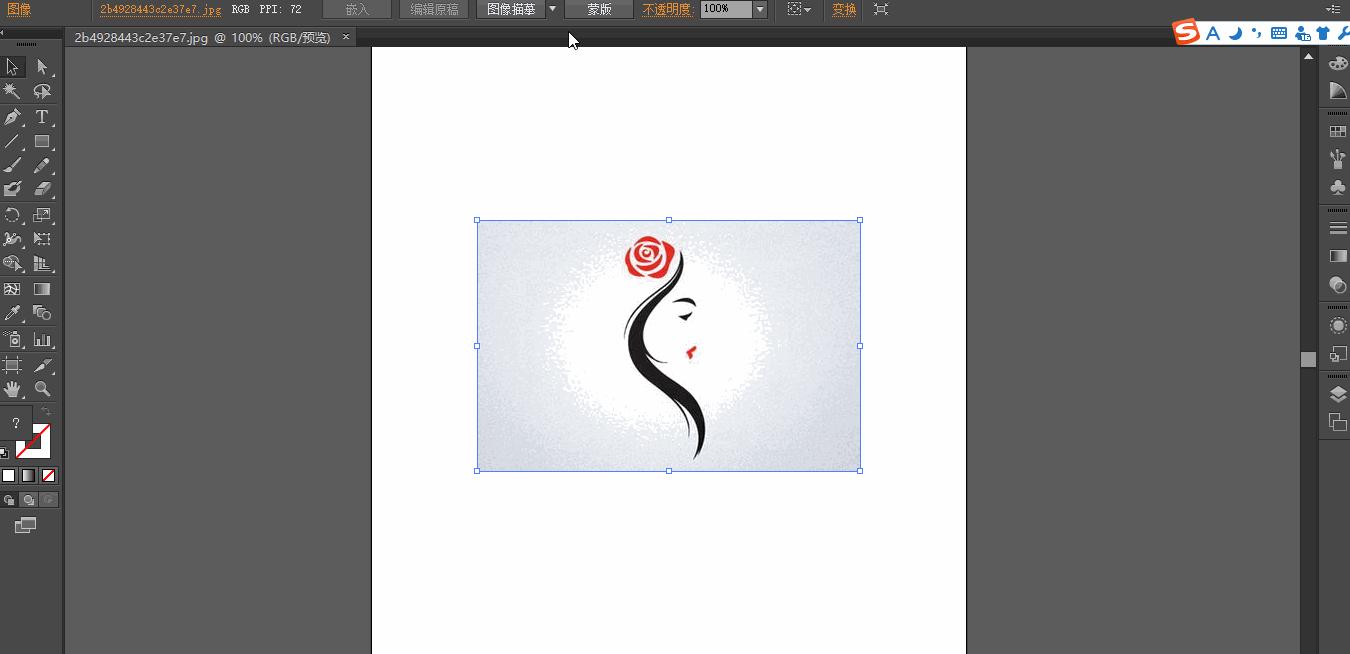This screenshot has width=1350, height=654.
Task: Select the Type tool
Action: (42, 116)
